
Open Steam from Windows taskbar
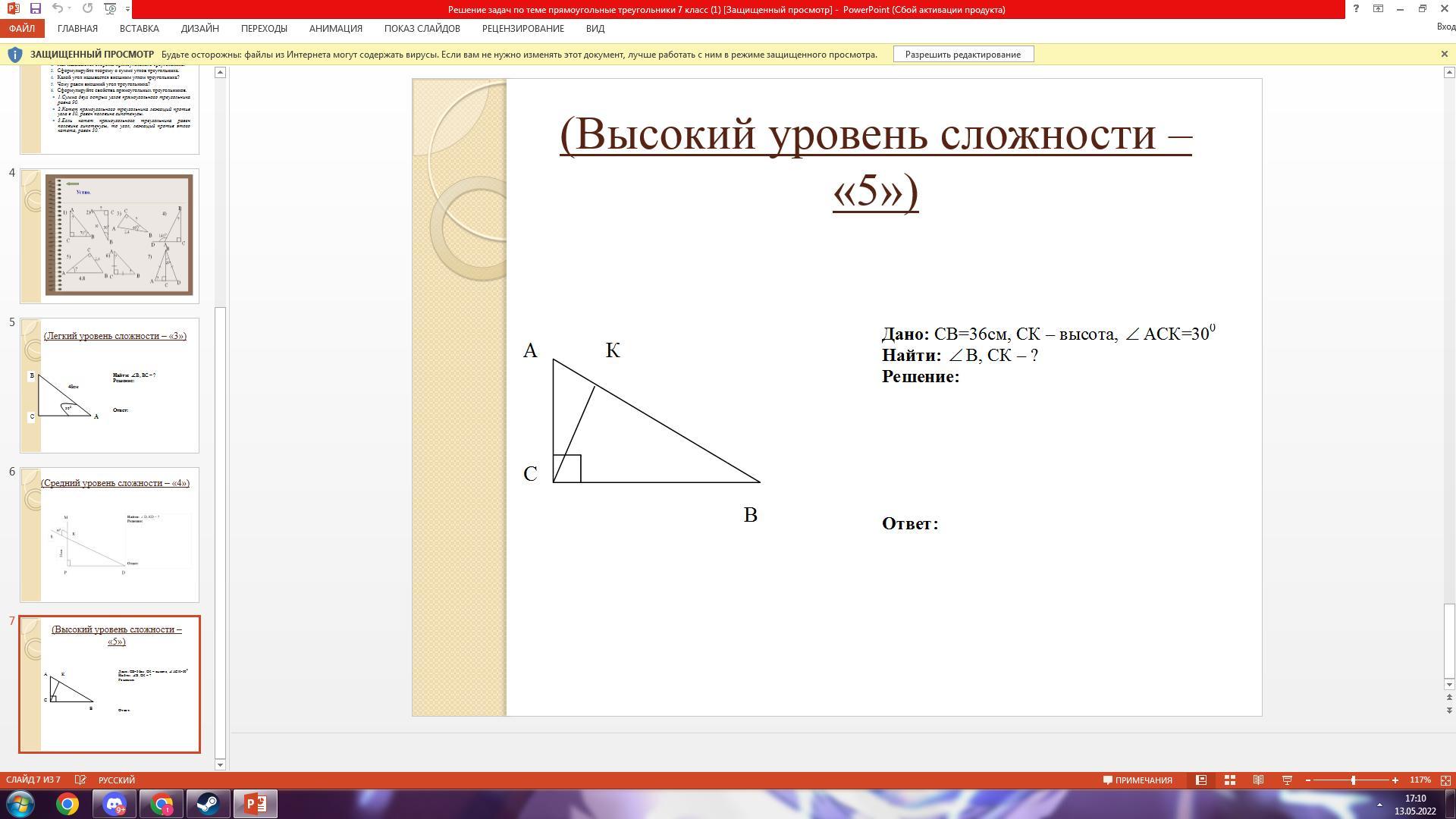[208, 804]
